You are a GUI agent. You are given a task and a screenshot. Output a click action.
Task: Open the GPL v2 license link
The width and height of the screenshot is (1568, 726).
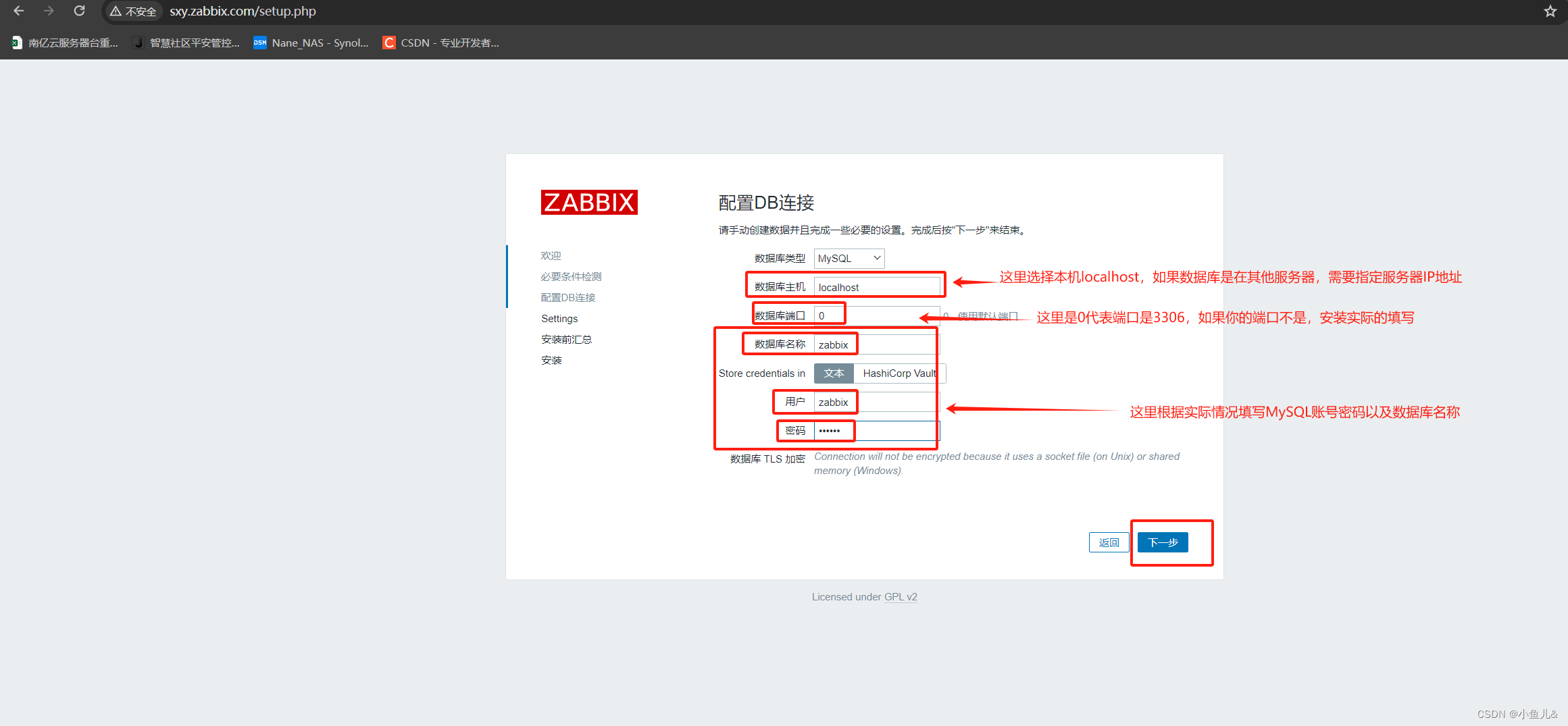click(x=901, y=597)
